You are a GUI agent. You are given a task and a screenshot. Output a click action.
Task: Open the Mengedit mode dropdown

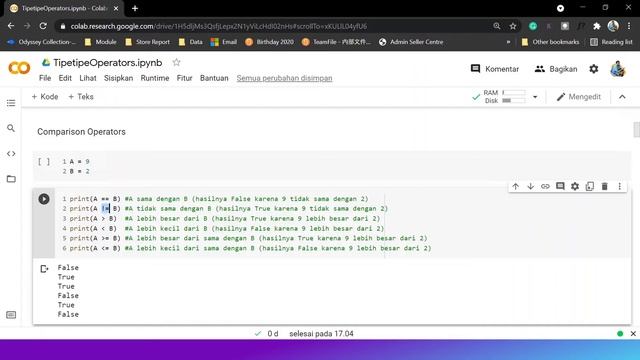point(579,97)
